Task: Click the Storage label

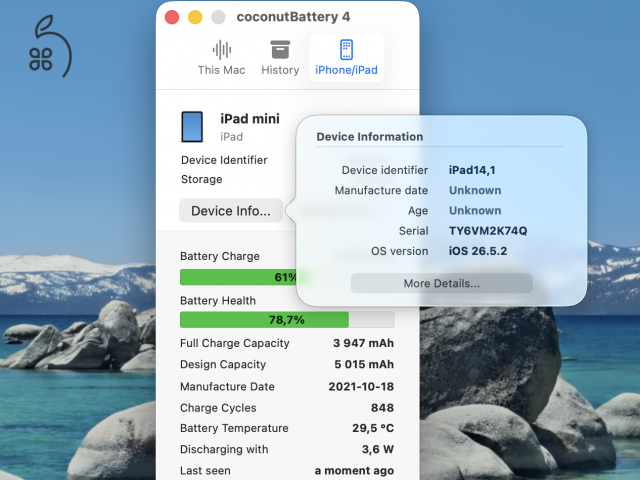Action: click(202, 179)
